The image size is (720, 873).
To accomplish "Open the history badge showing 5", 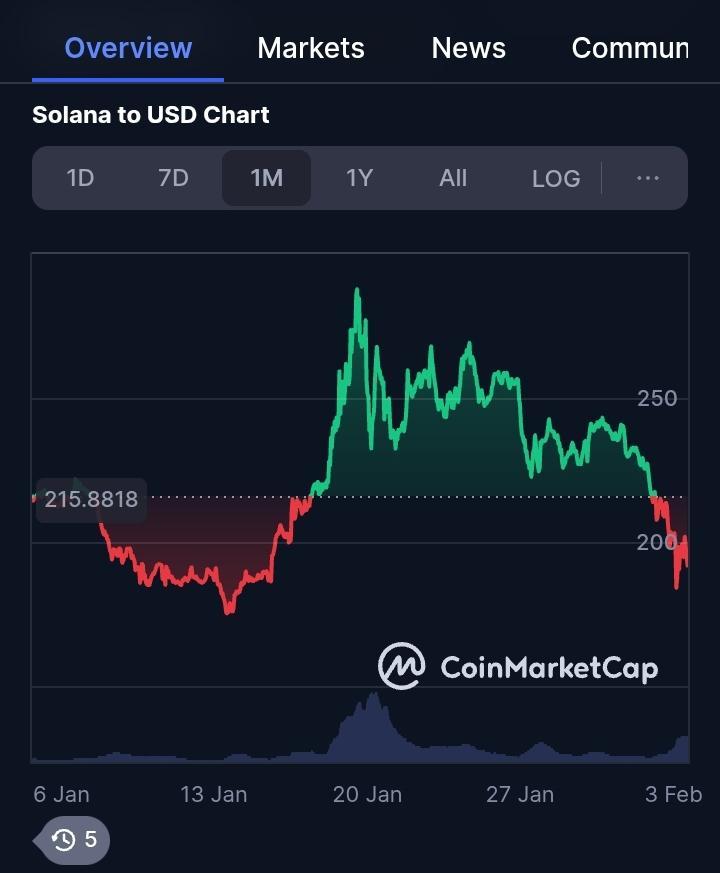I will [x=76, y=839].
